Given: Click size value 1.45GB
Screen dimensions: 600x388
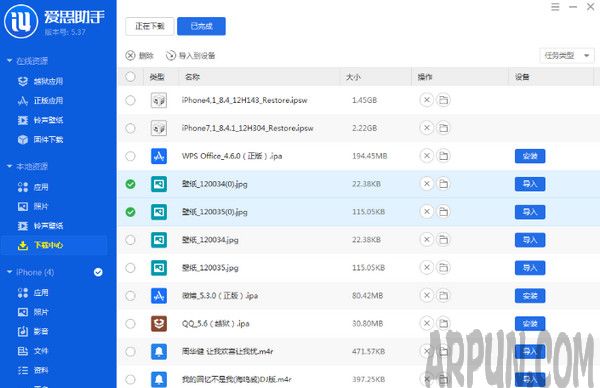Looking at the screenshot, I should [364, 100].
